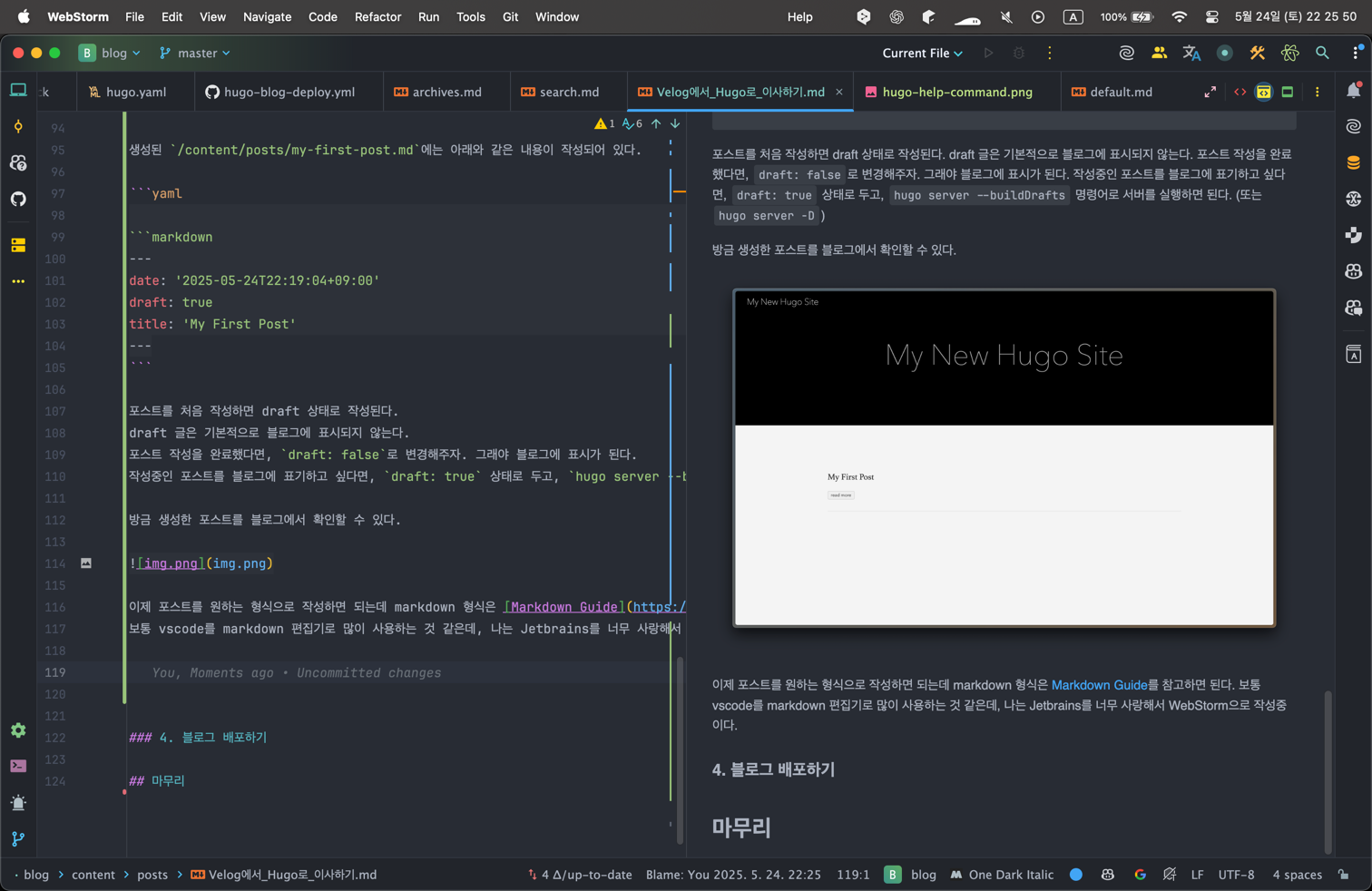Image resolution: width=1372 pixels, height=891 pixels.
Task: Click the content breadcrumb in navigation bar
Action: pos(93,875)
